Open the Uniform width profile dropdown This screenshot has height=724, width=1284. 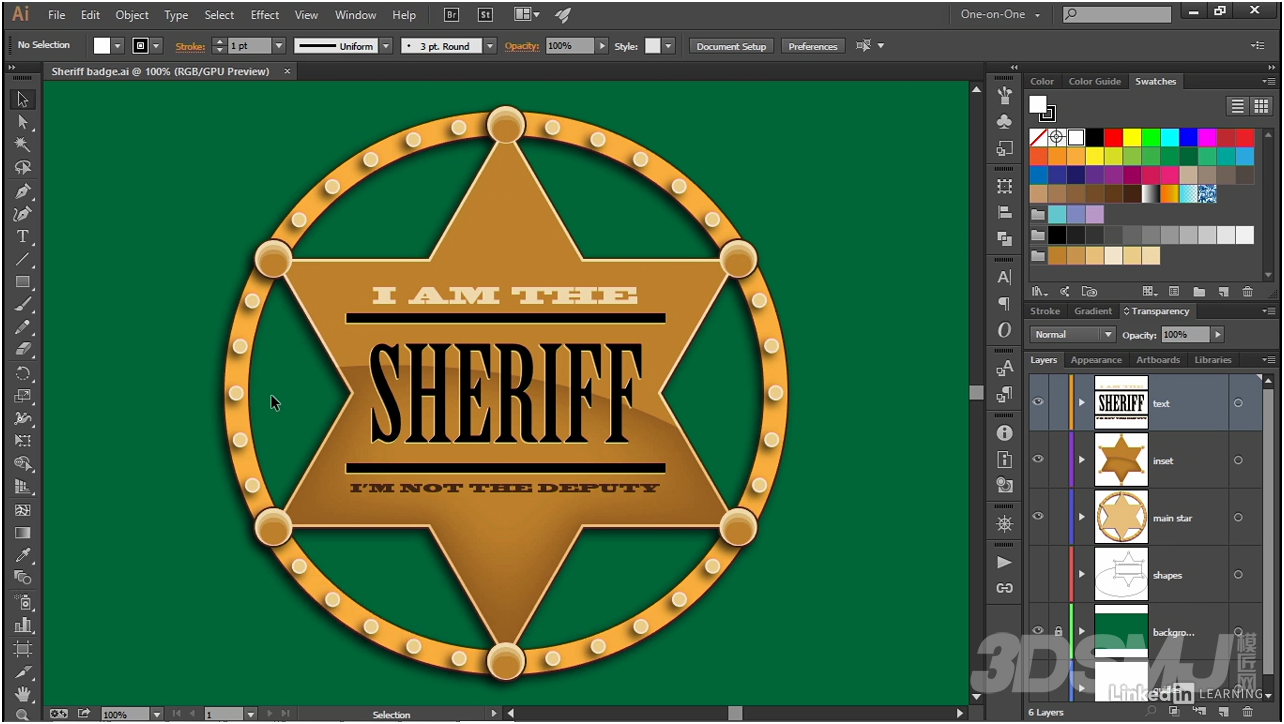pyautogui.click(x=385, y=46)
